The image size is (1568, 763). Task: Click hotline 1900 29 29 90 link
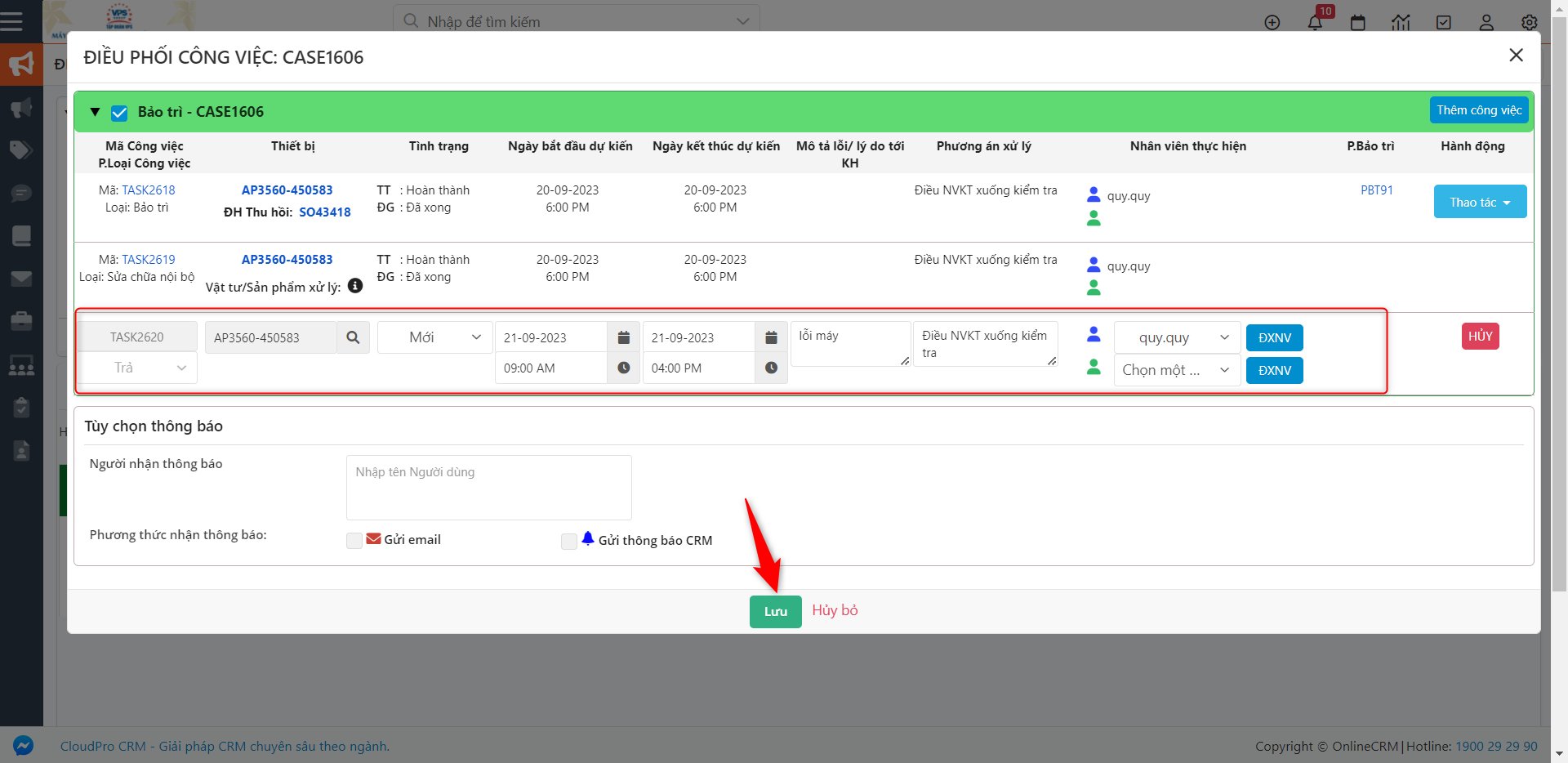1496,746
